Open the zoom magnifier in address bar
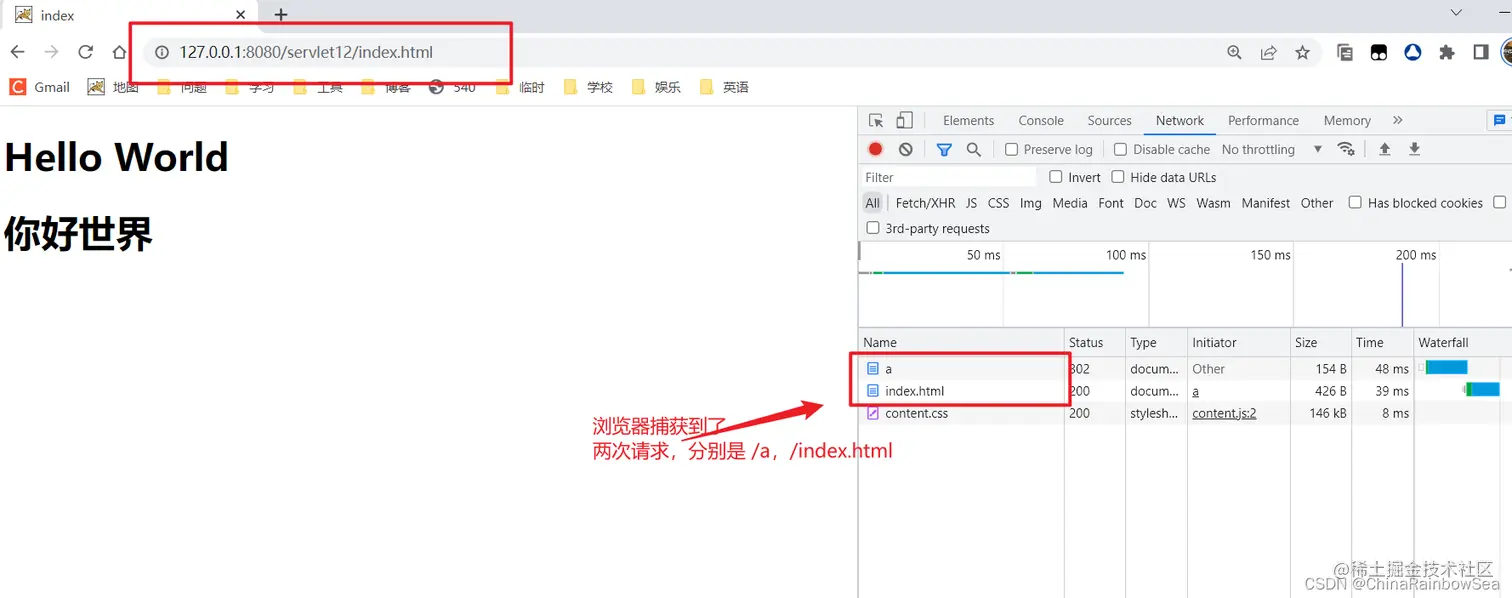The image size is (1512, 598). tap(1234, 53)
